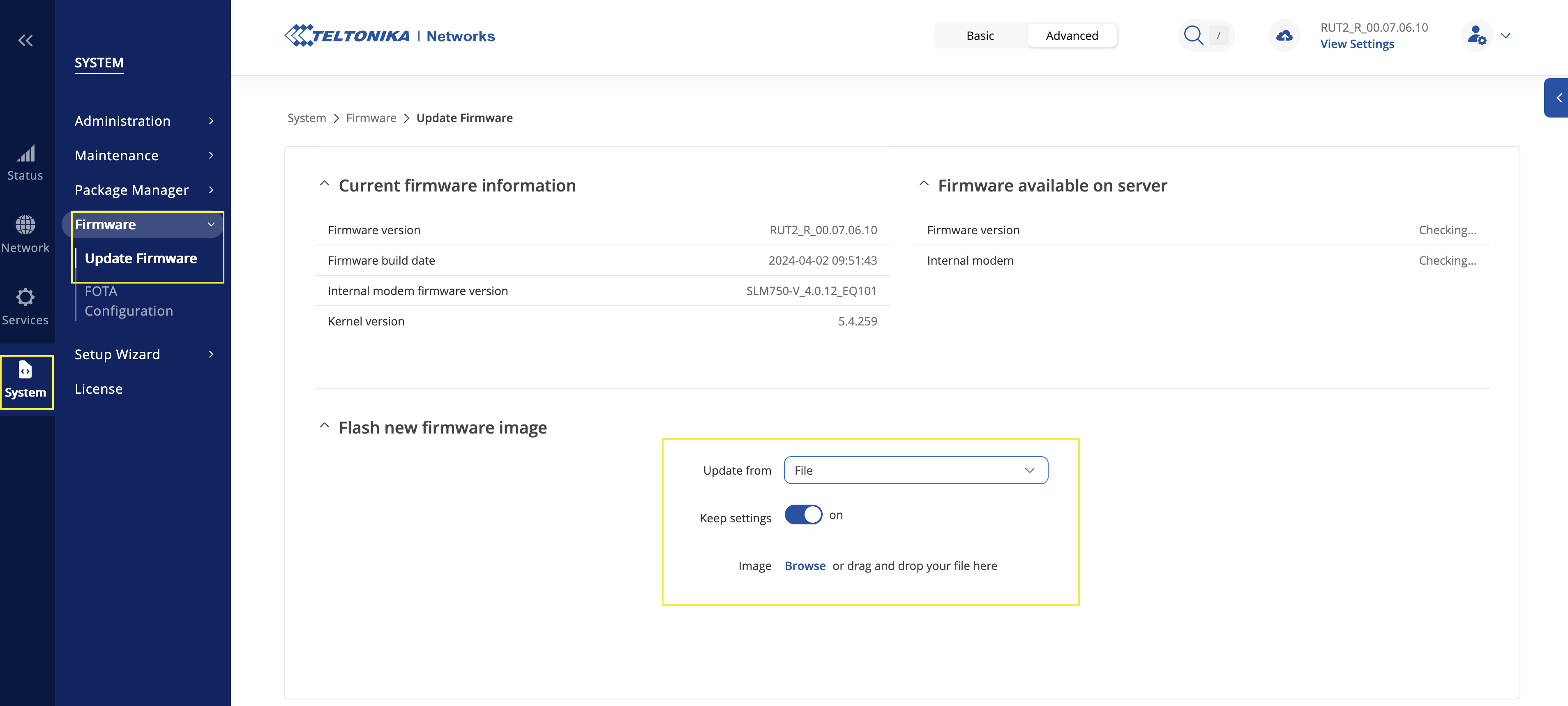
Task: Collapse the sidebar with double-chevron icon
Action: tap(25, 40)
